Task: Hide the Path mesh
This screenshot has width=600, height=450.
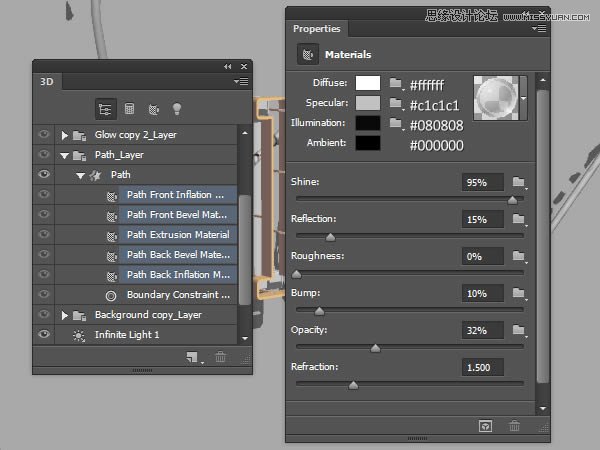Action: coord(44,174)
